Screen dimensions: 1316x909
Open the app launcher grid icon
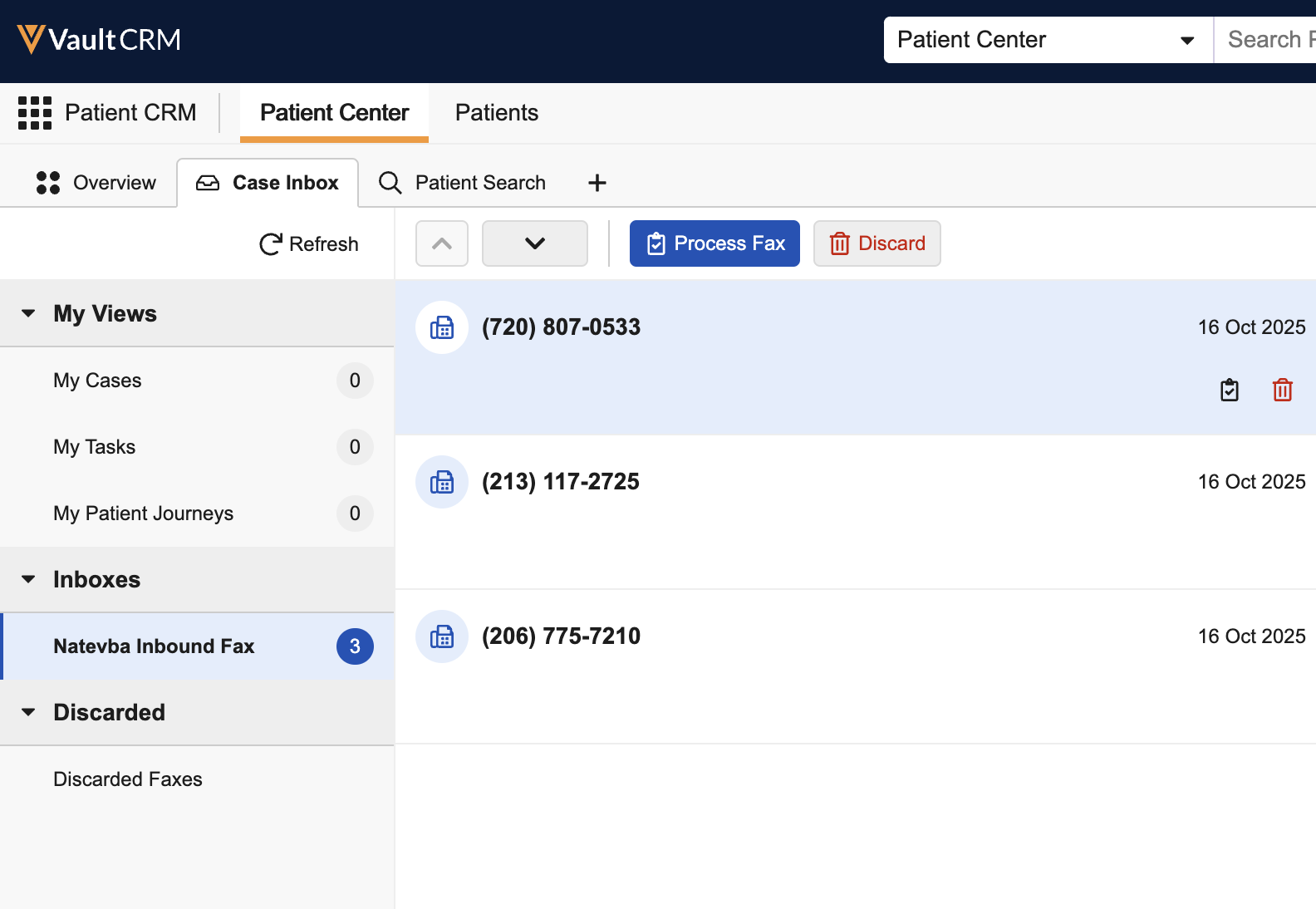coord(35,113)
